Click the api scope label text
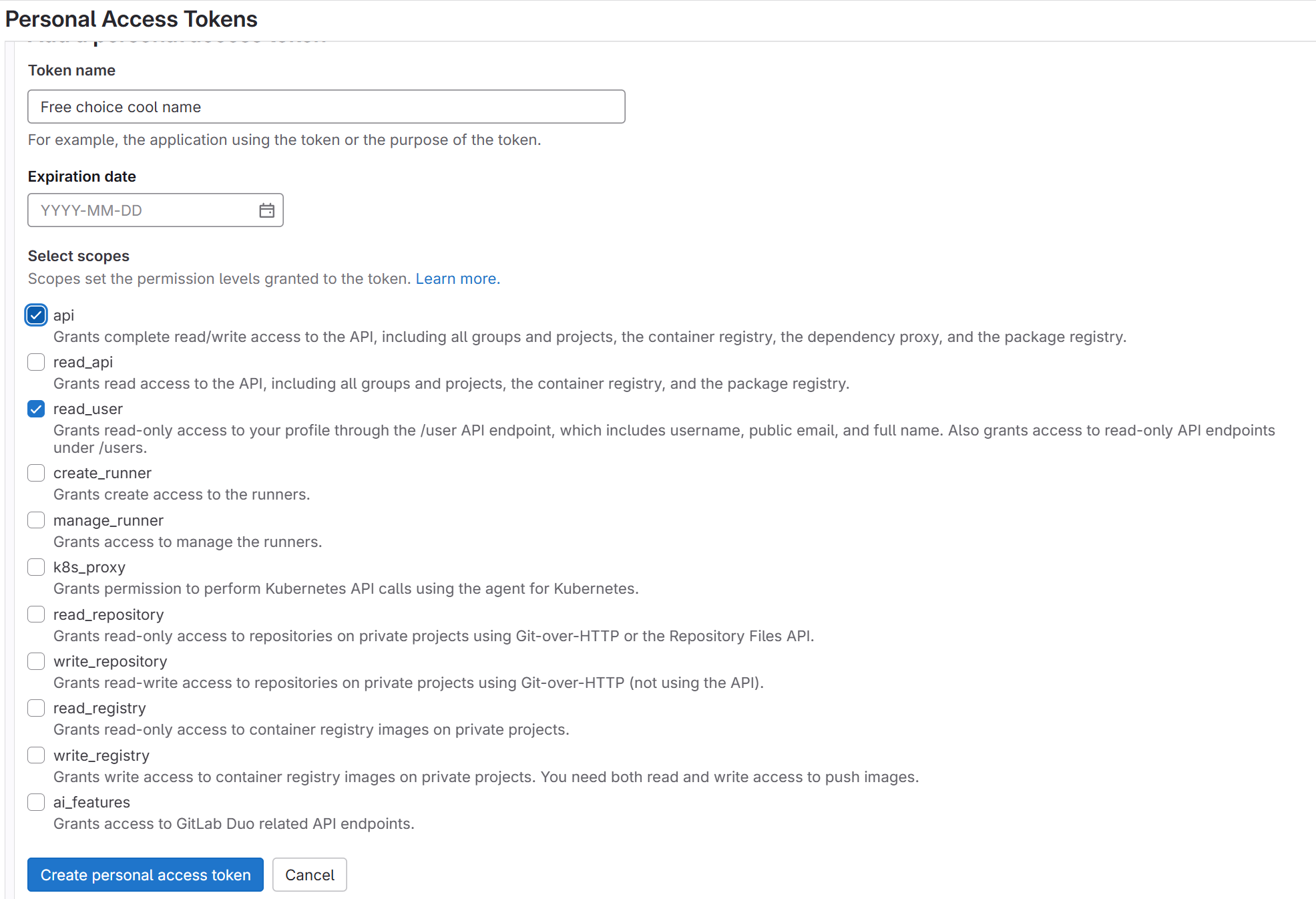1316x899 pixels. 63,315
